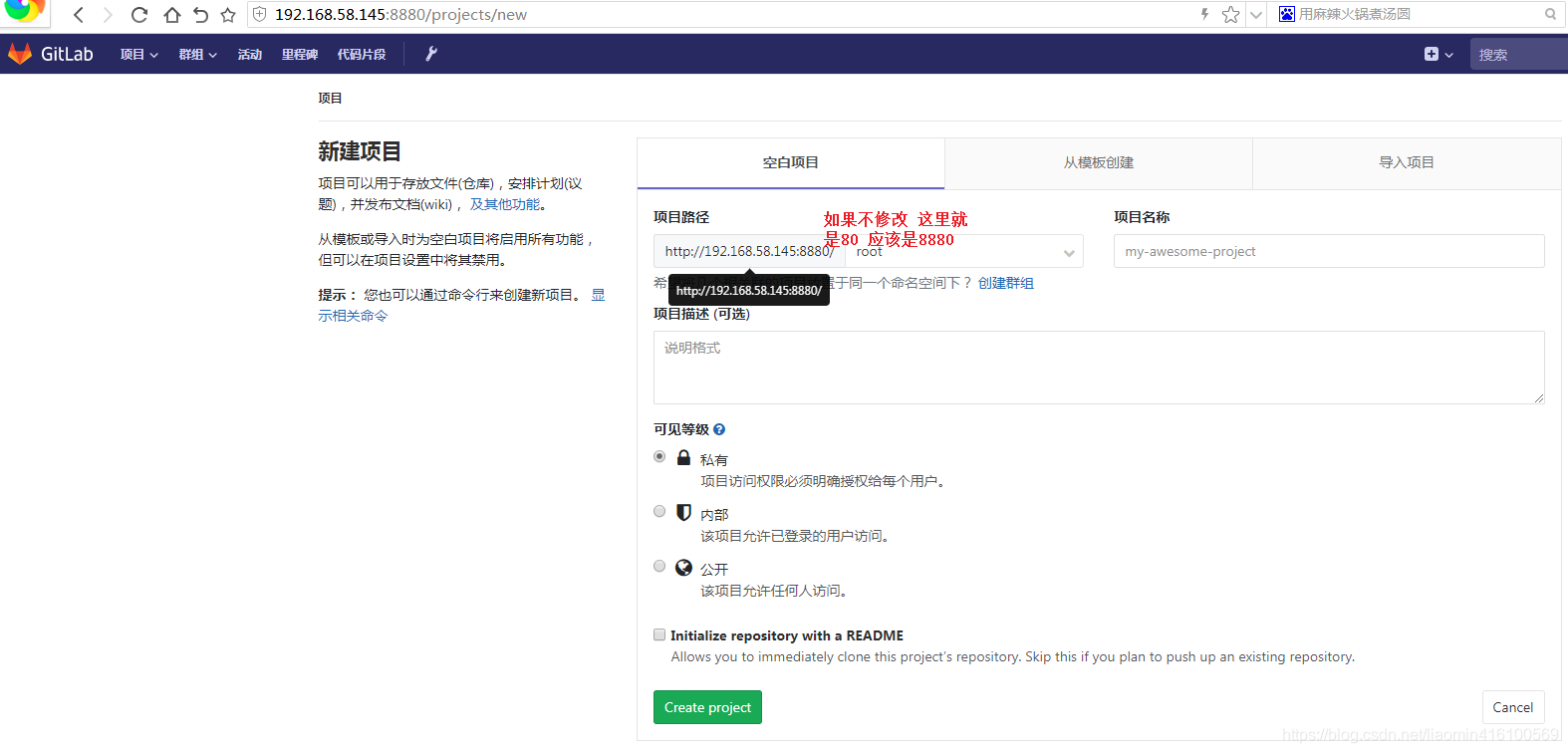Open 里程碑 in the navbar
The image size is (1568, 753).
click(300, 54)
